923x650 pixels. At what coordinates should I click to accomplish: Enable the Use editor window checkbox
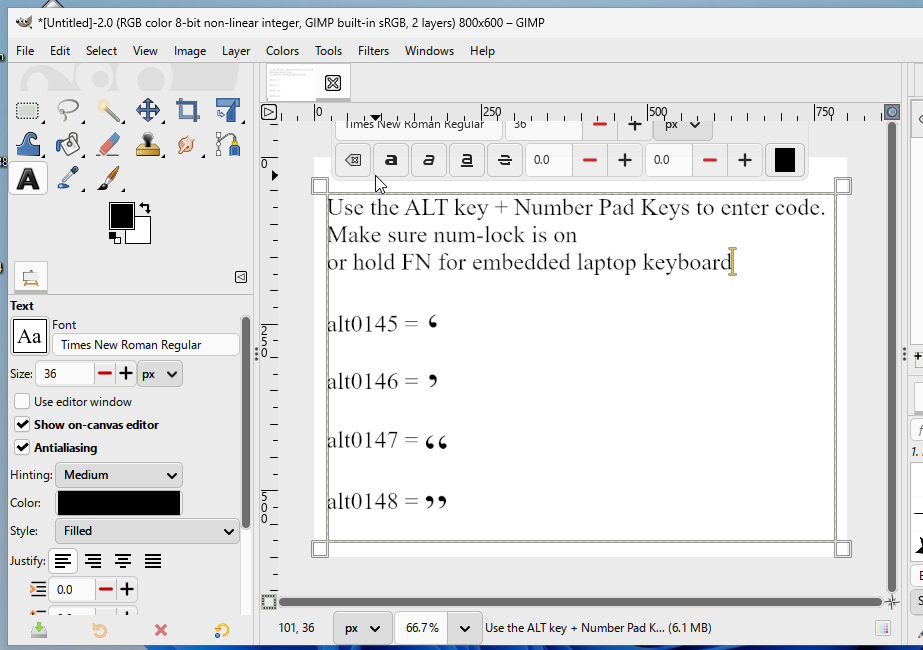pos(22,401)
